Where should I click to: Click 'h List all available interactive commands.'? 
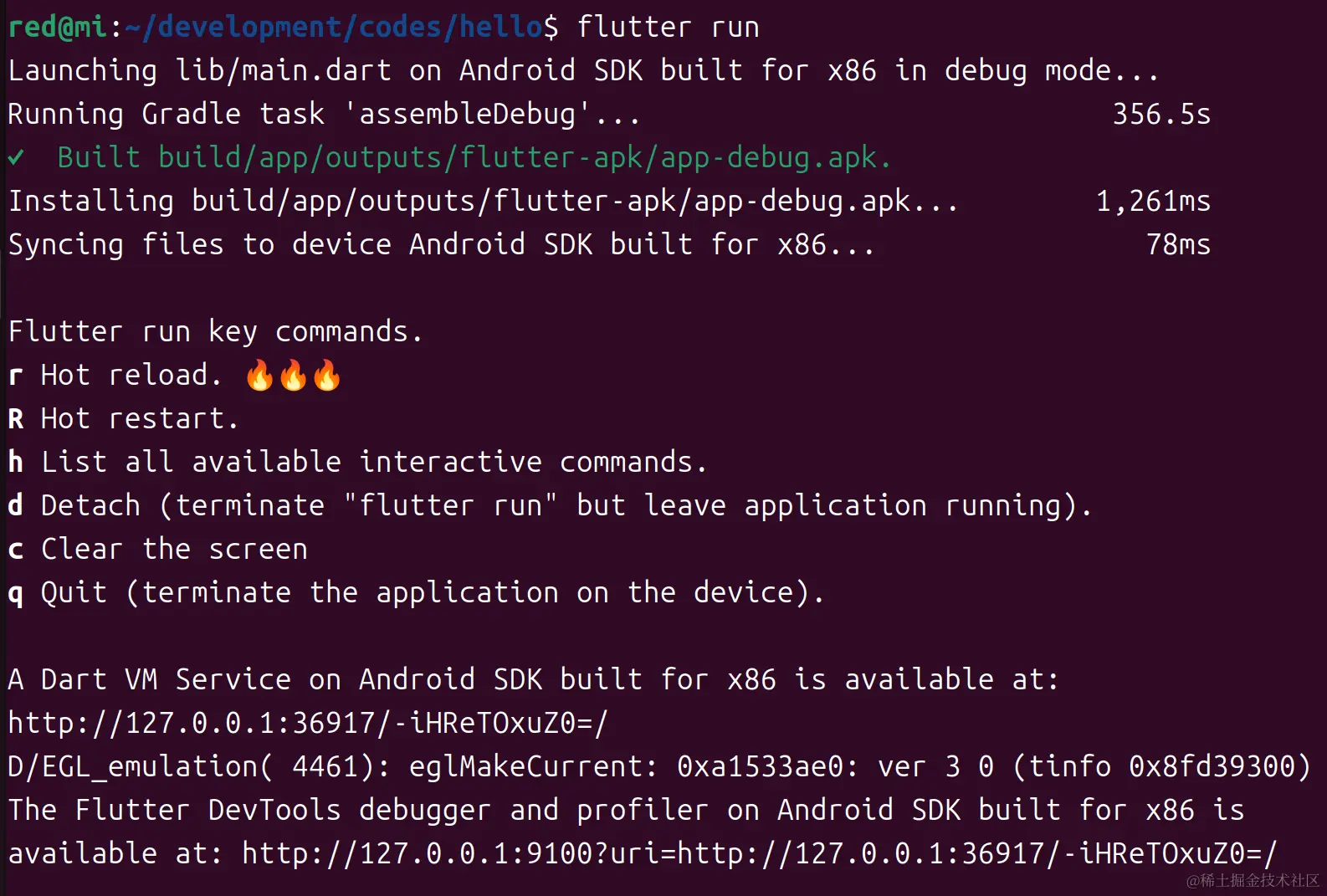pyautogui.click(x=358, y=462)
